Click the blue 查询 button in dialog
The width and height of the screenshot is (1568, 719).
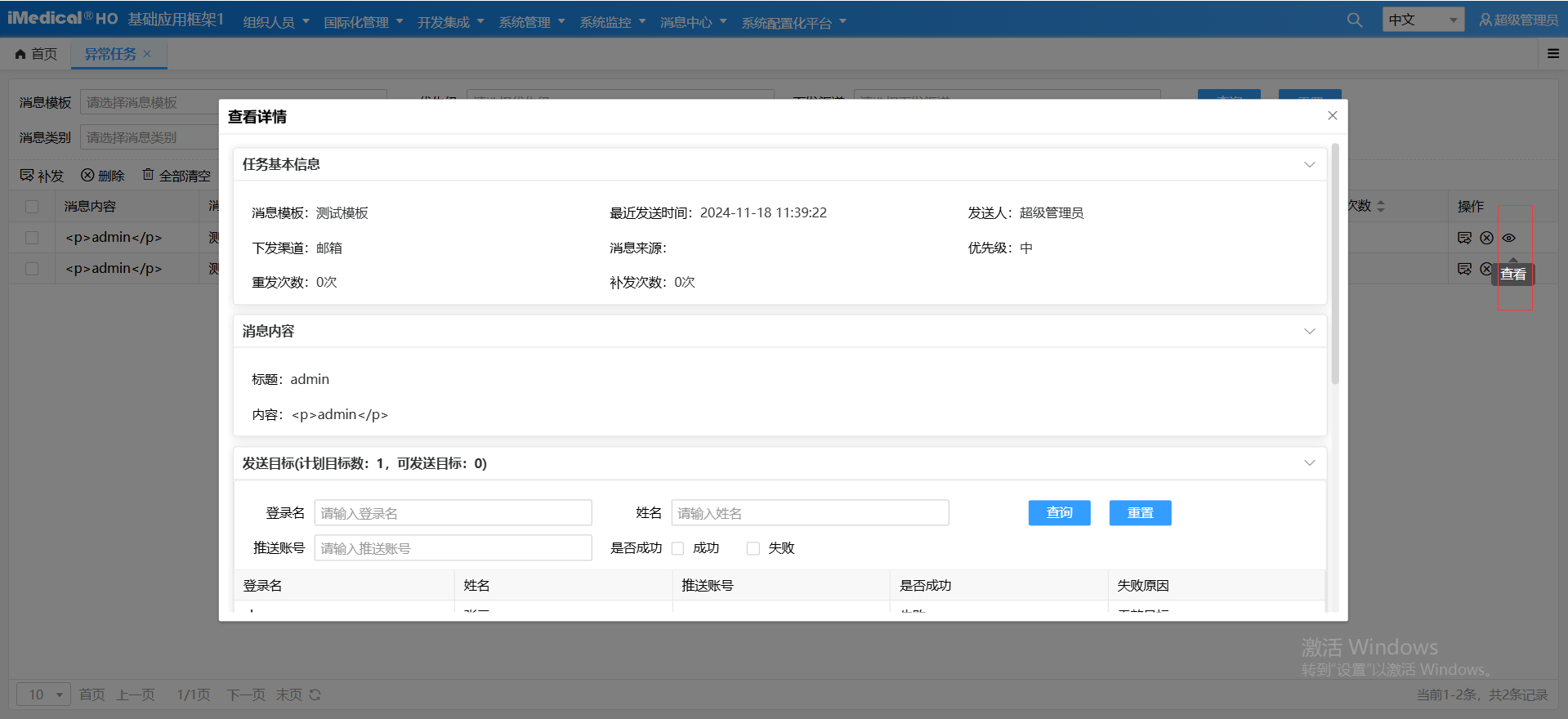coord(1059,512)
